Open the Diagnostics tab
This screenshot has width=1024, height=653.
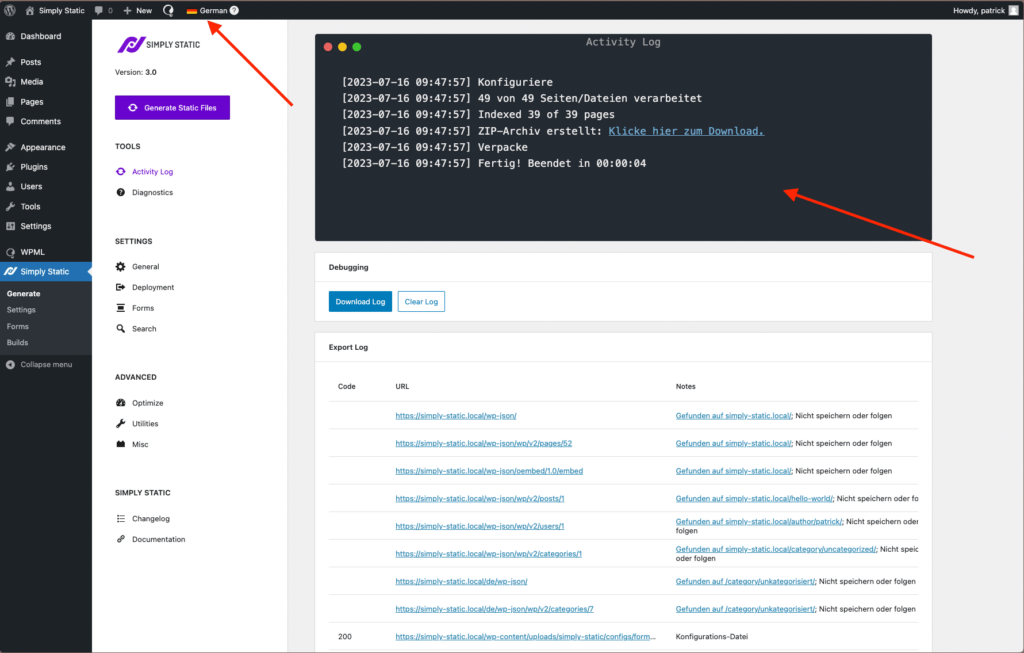153,193
